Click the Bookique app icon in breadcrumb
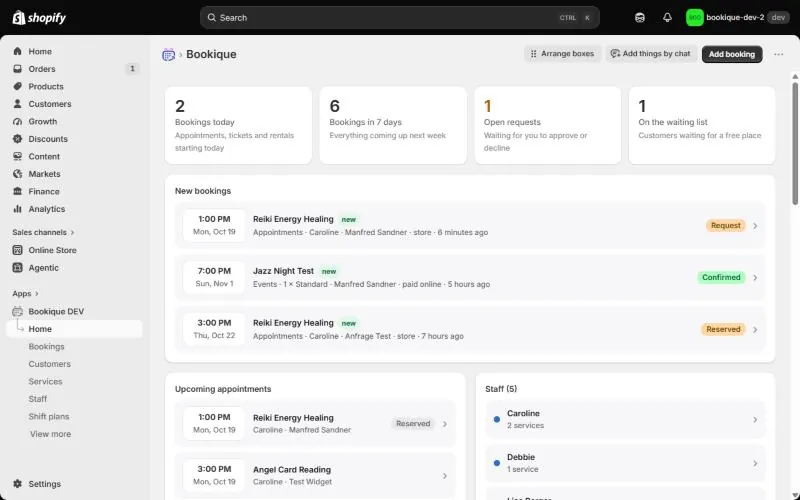 pyautogui.click(x=168, y=54)
